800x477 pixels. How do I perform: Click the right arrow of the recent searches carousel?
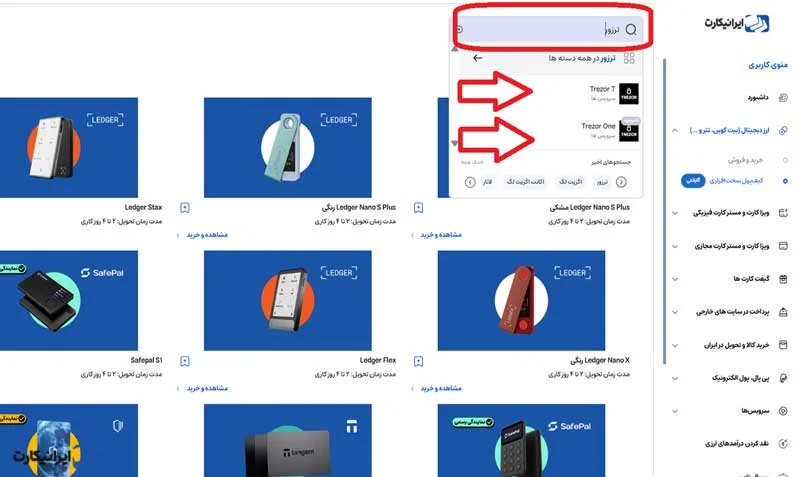tap(621, 182)
